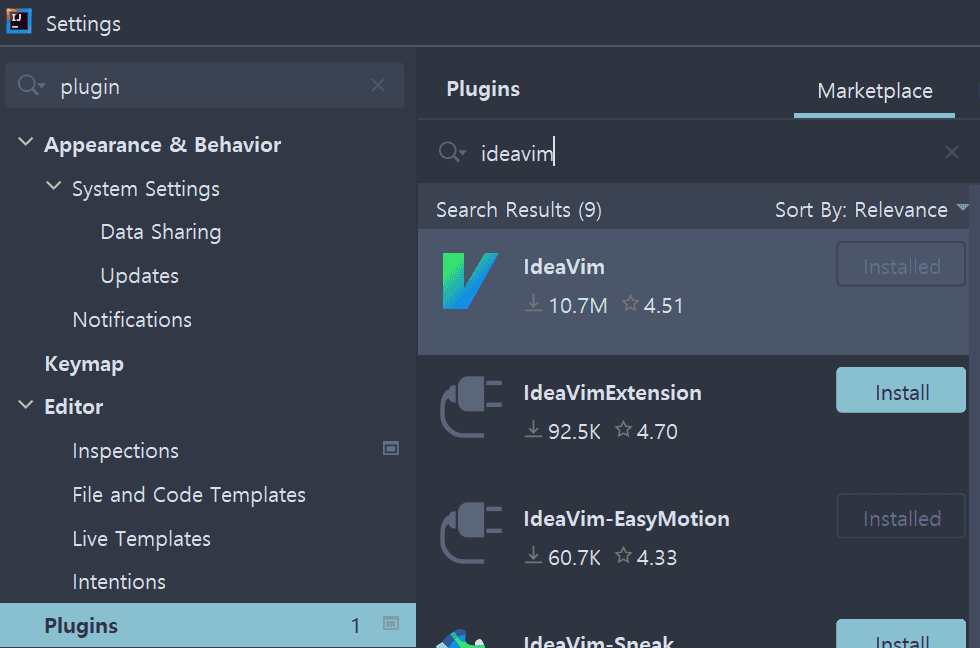This screenshot has width=980, height=648.
Task: Open the Inspections settings page
Action: 126,451
